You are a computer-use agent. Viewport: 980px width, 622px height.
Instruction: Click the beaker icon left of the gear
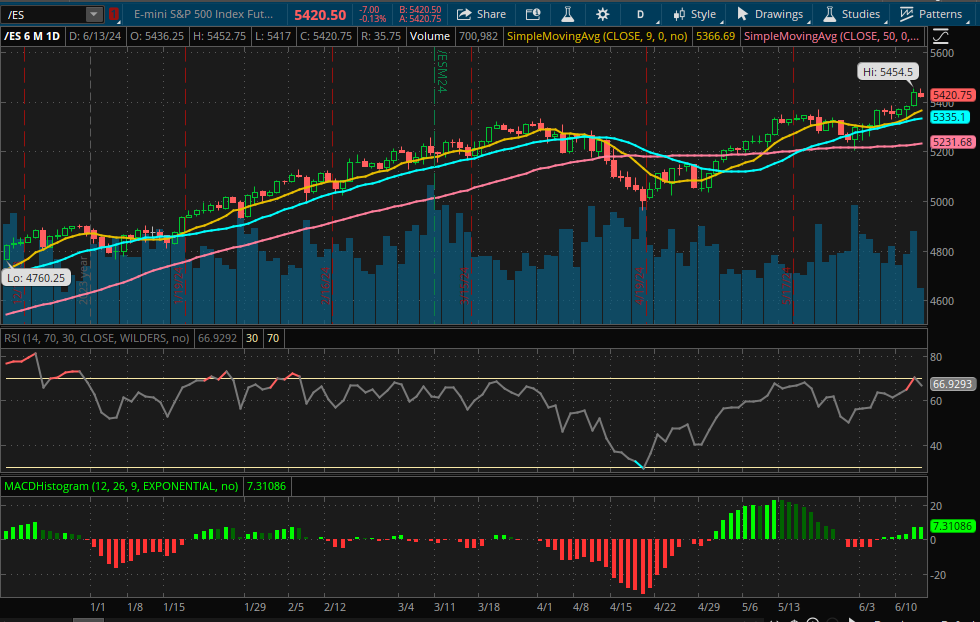click(x=567, y=14)
